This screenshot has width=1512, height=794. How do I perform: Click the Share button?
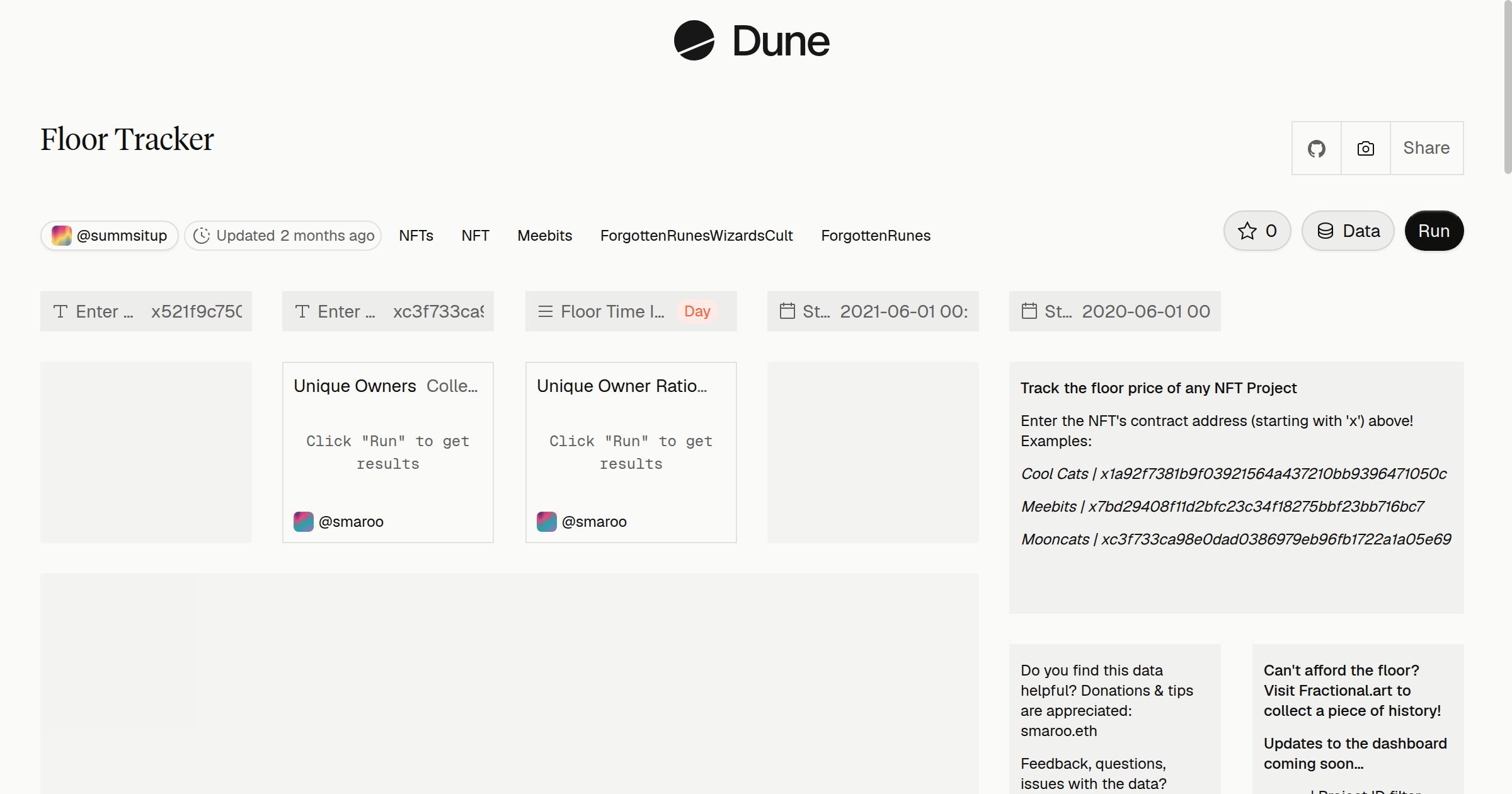point(1426,148)
